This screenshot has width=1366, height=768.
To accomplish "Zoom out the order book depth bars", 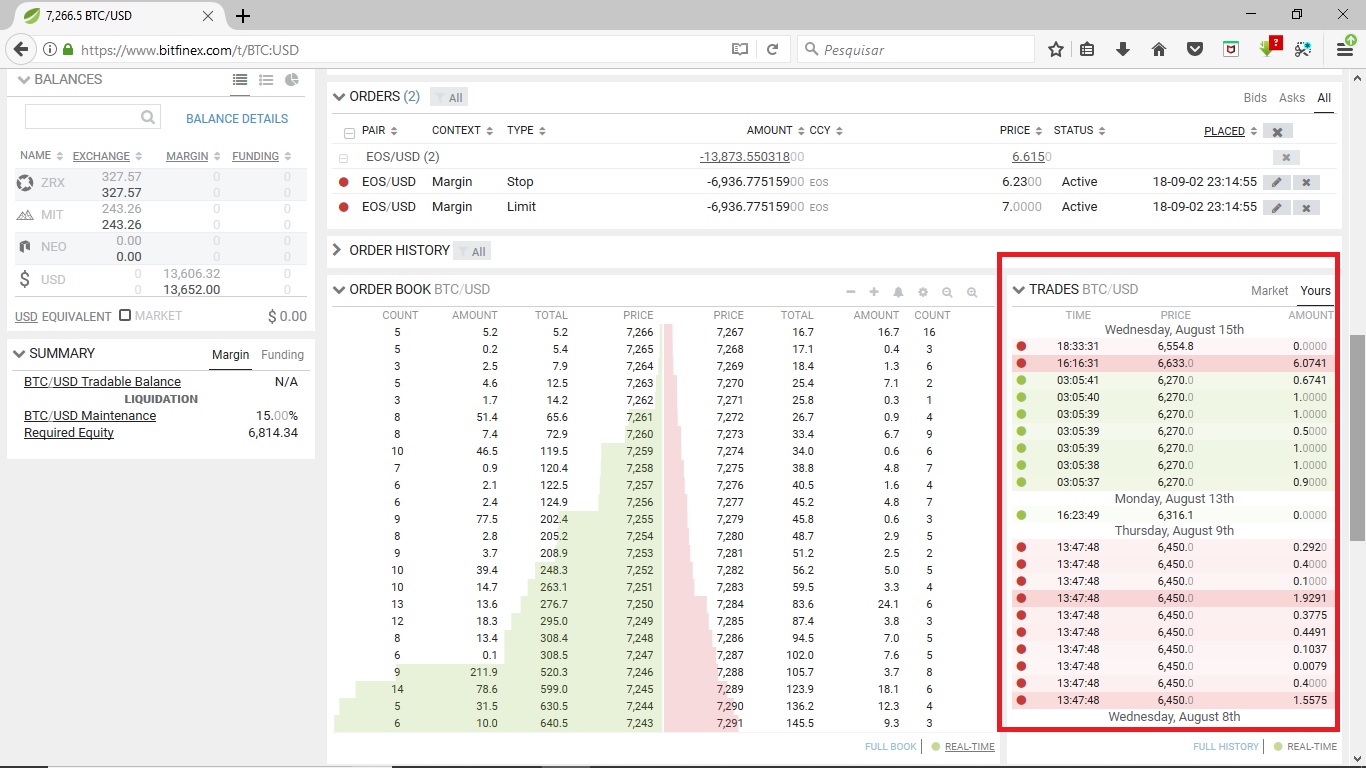I will click(x=947, y=292).
